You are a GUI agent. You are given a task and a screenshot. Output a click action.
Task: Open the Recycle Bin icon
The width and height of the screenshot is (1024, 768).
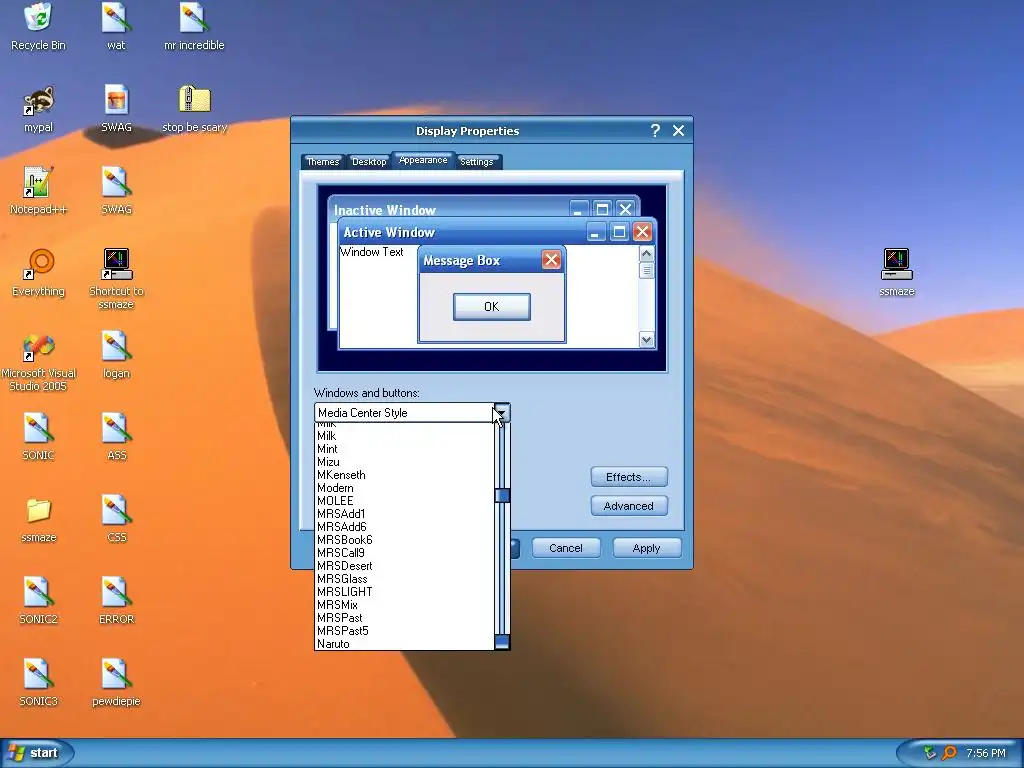pyautogui.click(x=38, y=26)
